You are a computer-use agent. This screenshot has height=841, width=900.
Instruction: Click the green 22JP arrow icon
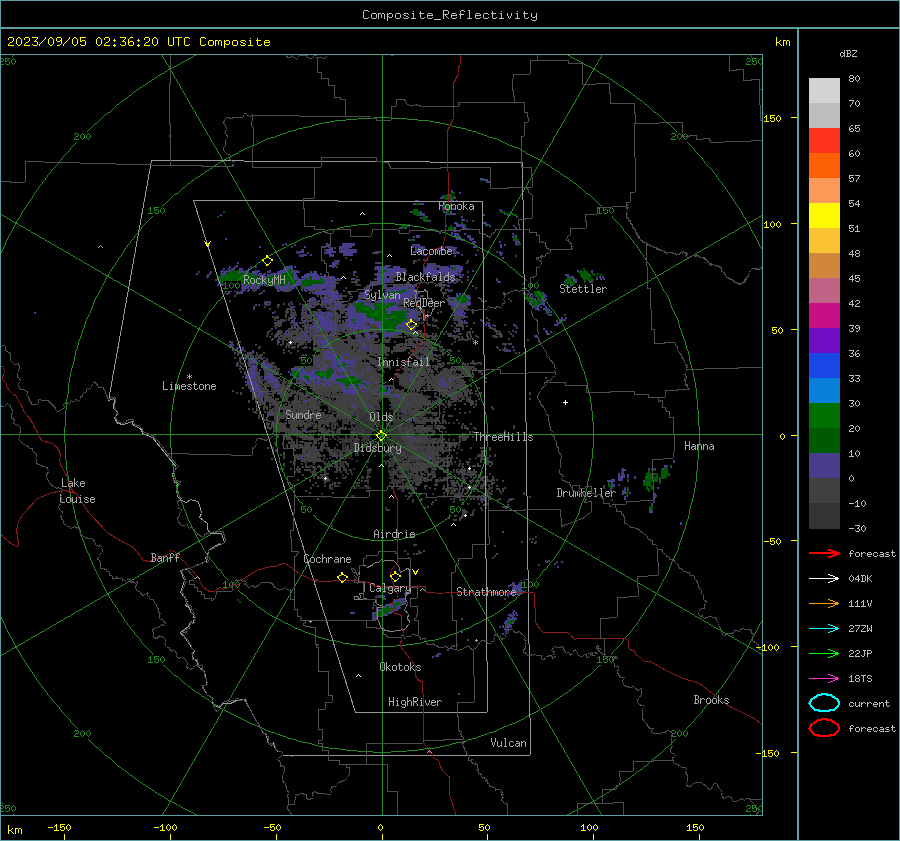(x=824, y=653)
